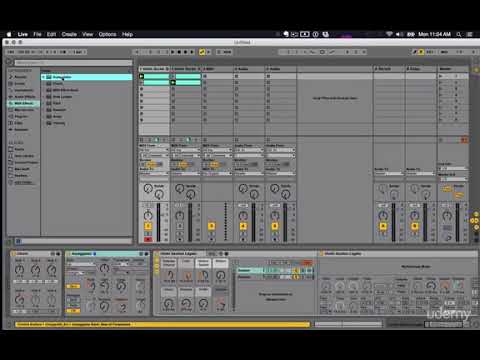Collapse the browser with the arrow icon
This screenshot has height=360, width=480.
(x=9, y=62)
